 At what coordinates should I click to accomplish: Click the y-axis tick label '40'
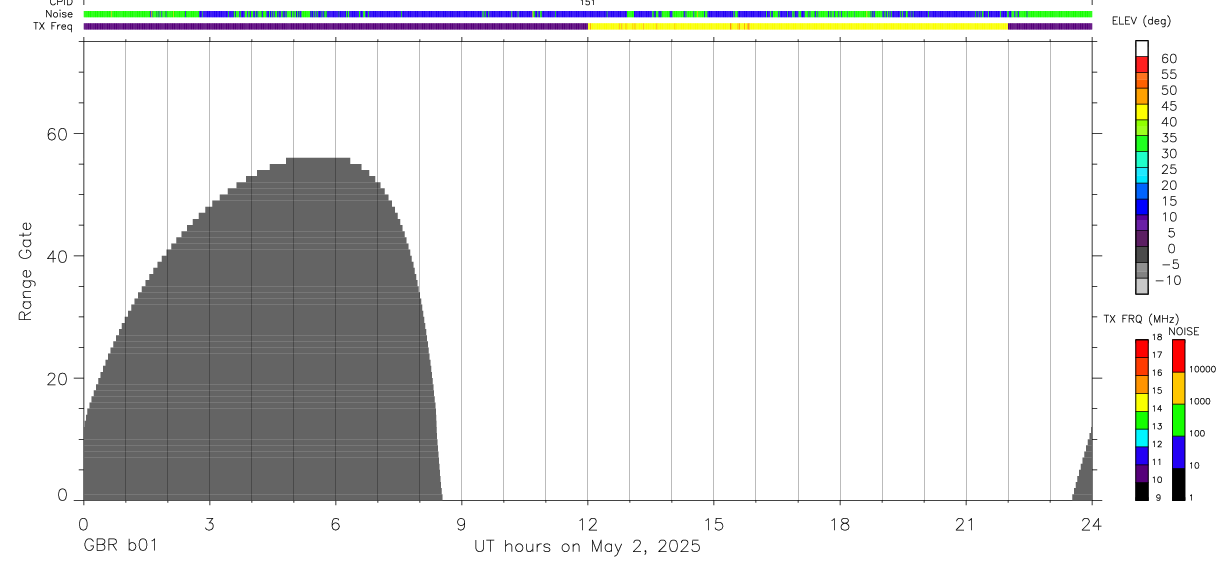click(x=56, y=256)
